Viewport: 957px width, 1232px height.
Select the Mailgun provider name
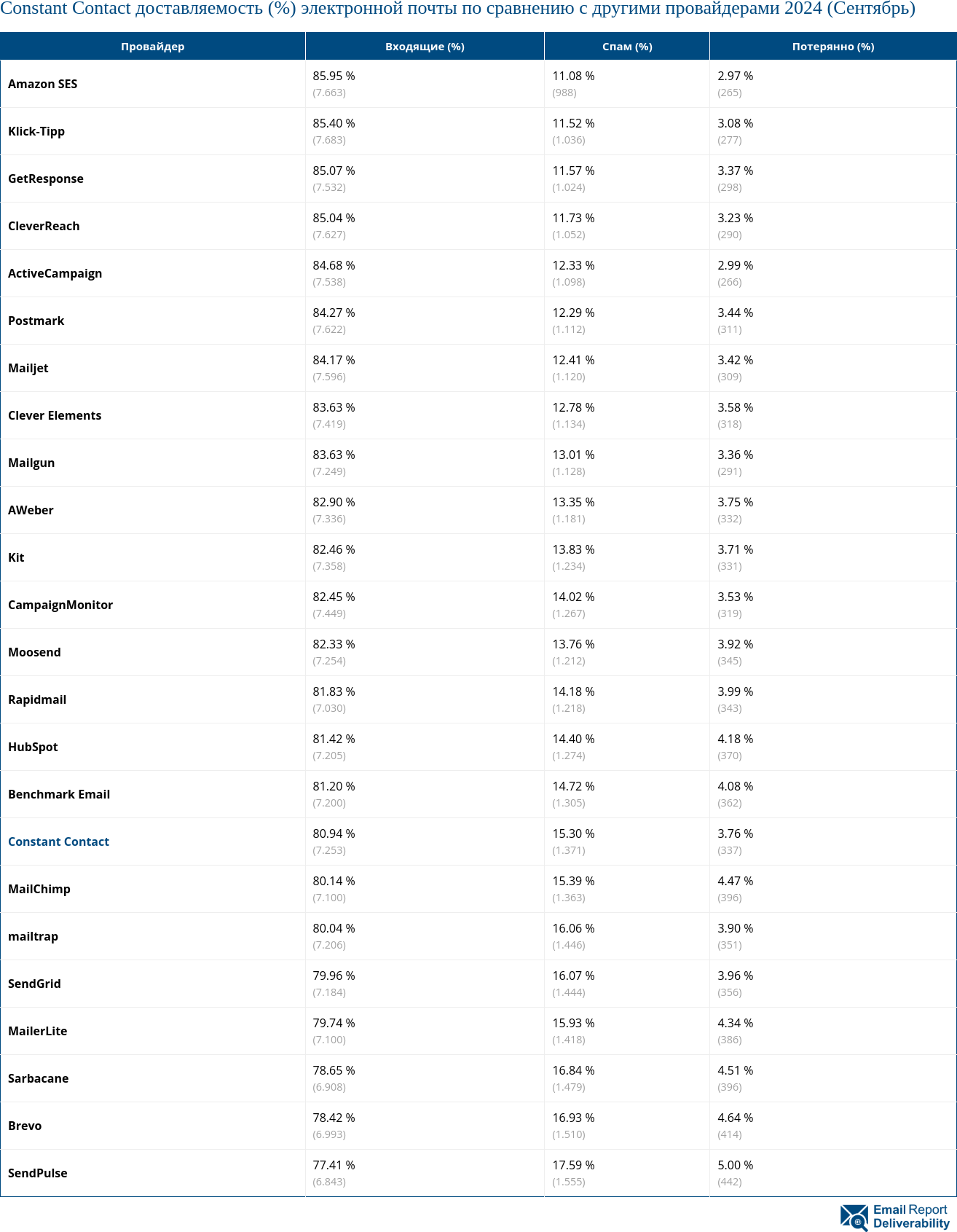coord(31,463)
